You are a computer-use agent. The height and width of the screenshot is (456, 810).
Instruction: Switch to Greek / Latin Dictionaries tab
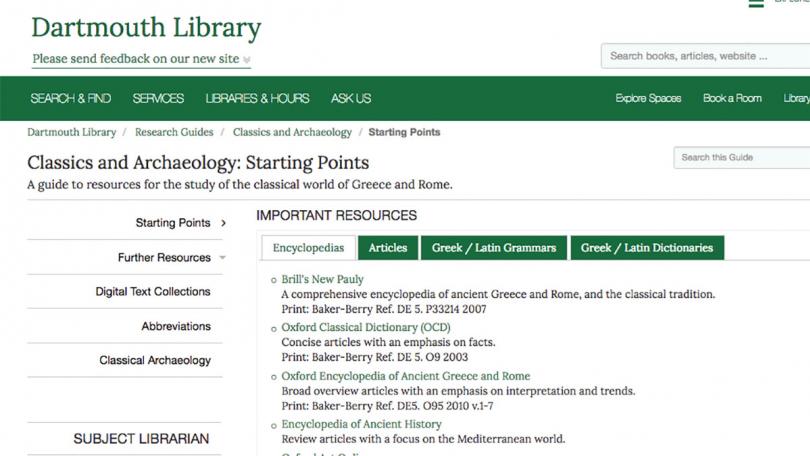coord(647,248)
